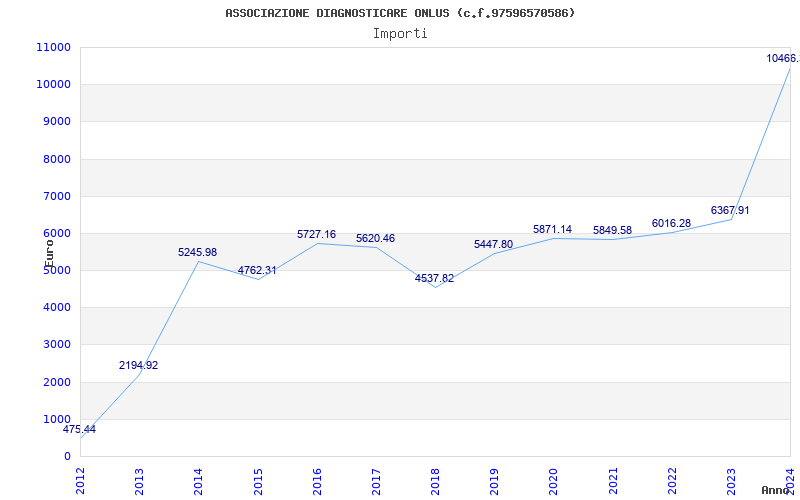Click the 475.44 data point label
The width and height of the screenshot is (800, 500).
coord(79,430)
